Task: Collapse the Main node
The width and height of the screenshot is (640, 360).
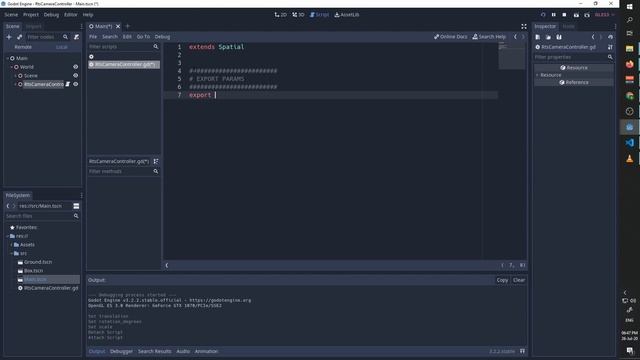Action: click(7, 58)
